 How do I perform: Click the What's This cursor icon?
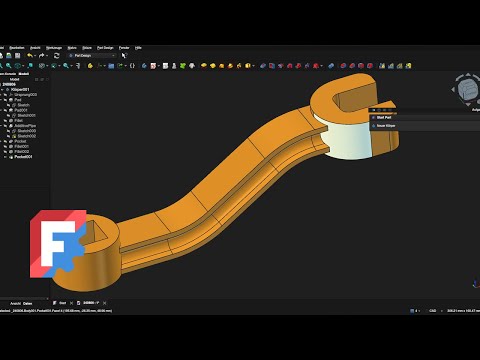(x=124, y=55)
